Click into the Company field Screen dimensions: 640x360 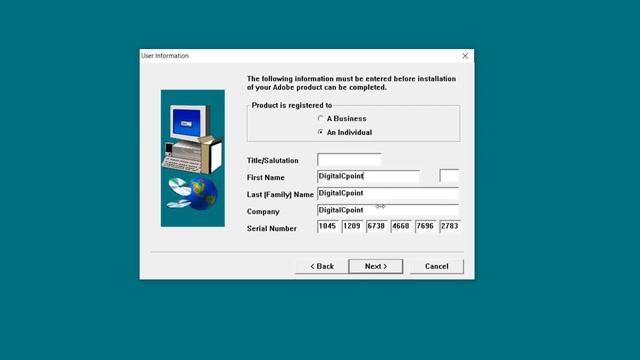point(388,210)
